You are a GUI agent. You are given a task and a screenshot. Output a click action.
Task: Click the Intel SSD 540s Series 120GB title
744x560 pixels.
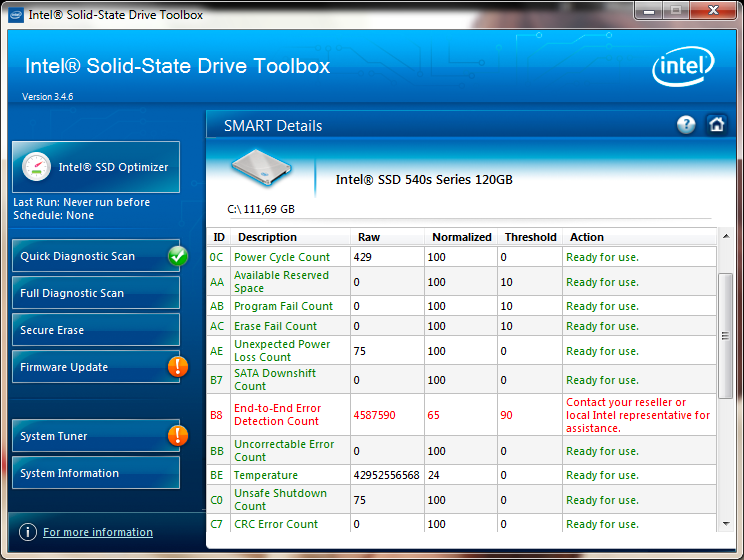point(424,179)
